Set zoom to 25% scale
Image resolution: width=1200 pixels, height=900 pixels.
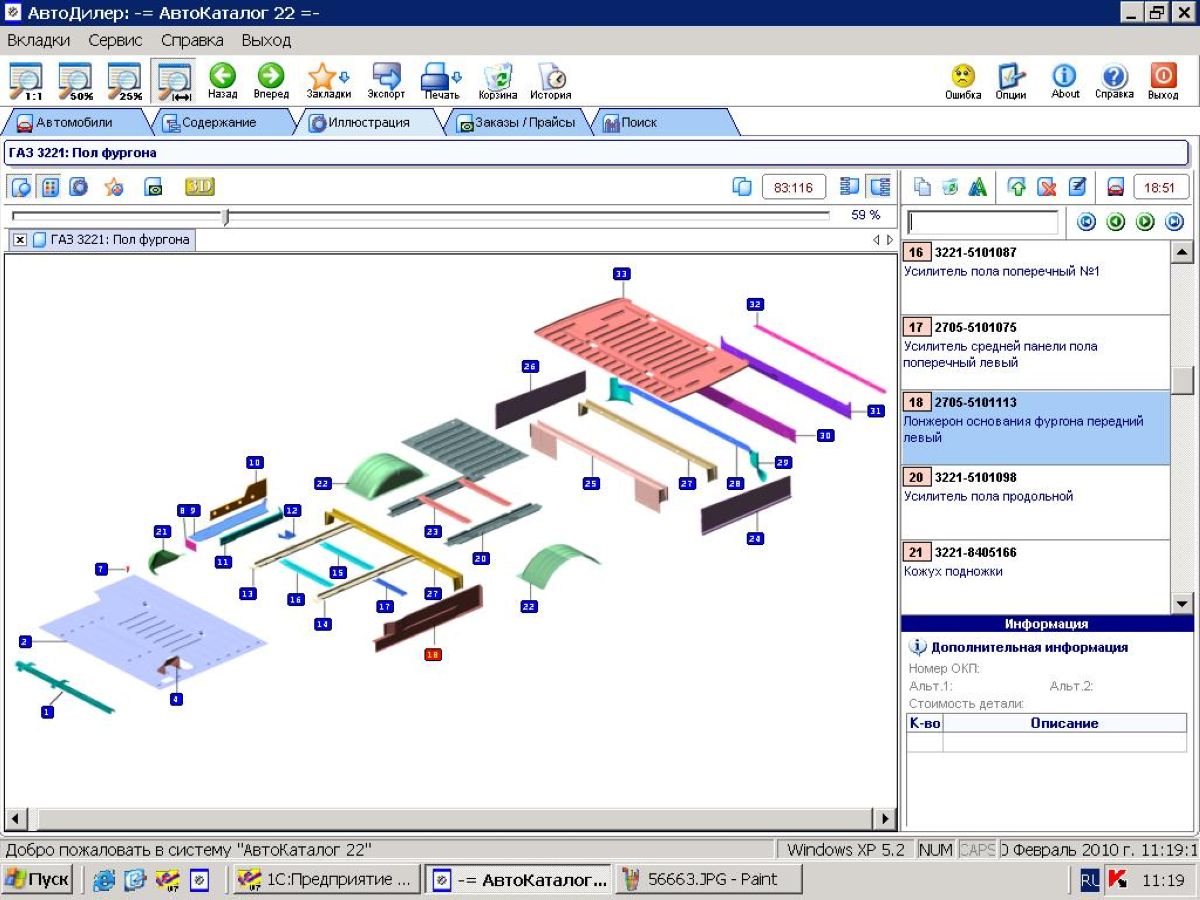(x=125, y=81)
